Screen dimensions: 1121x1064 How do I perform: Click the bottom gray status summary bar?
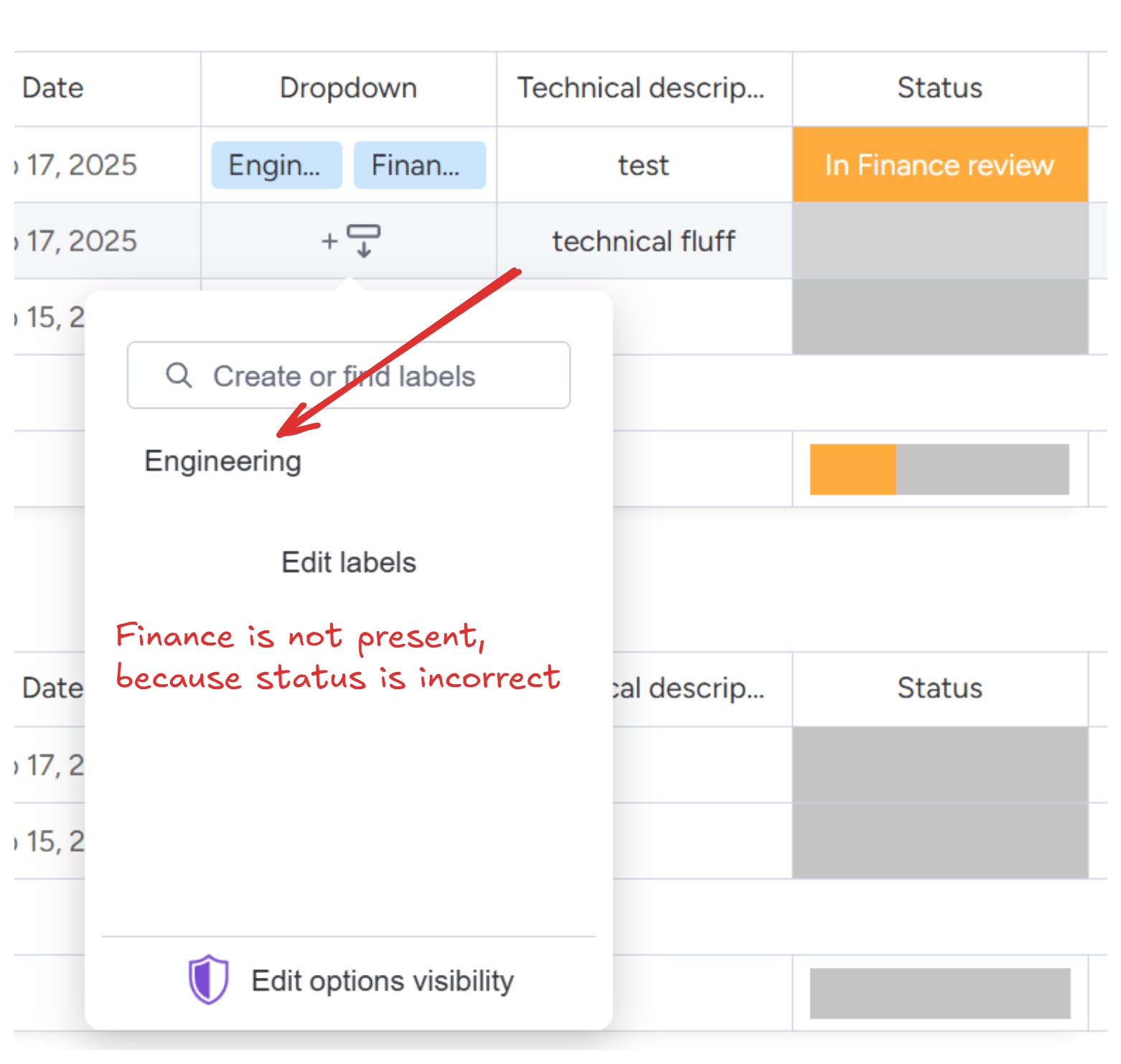[x=939, y=994]
